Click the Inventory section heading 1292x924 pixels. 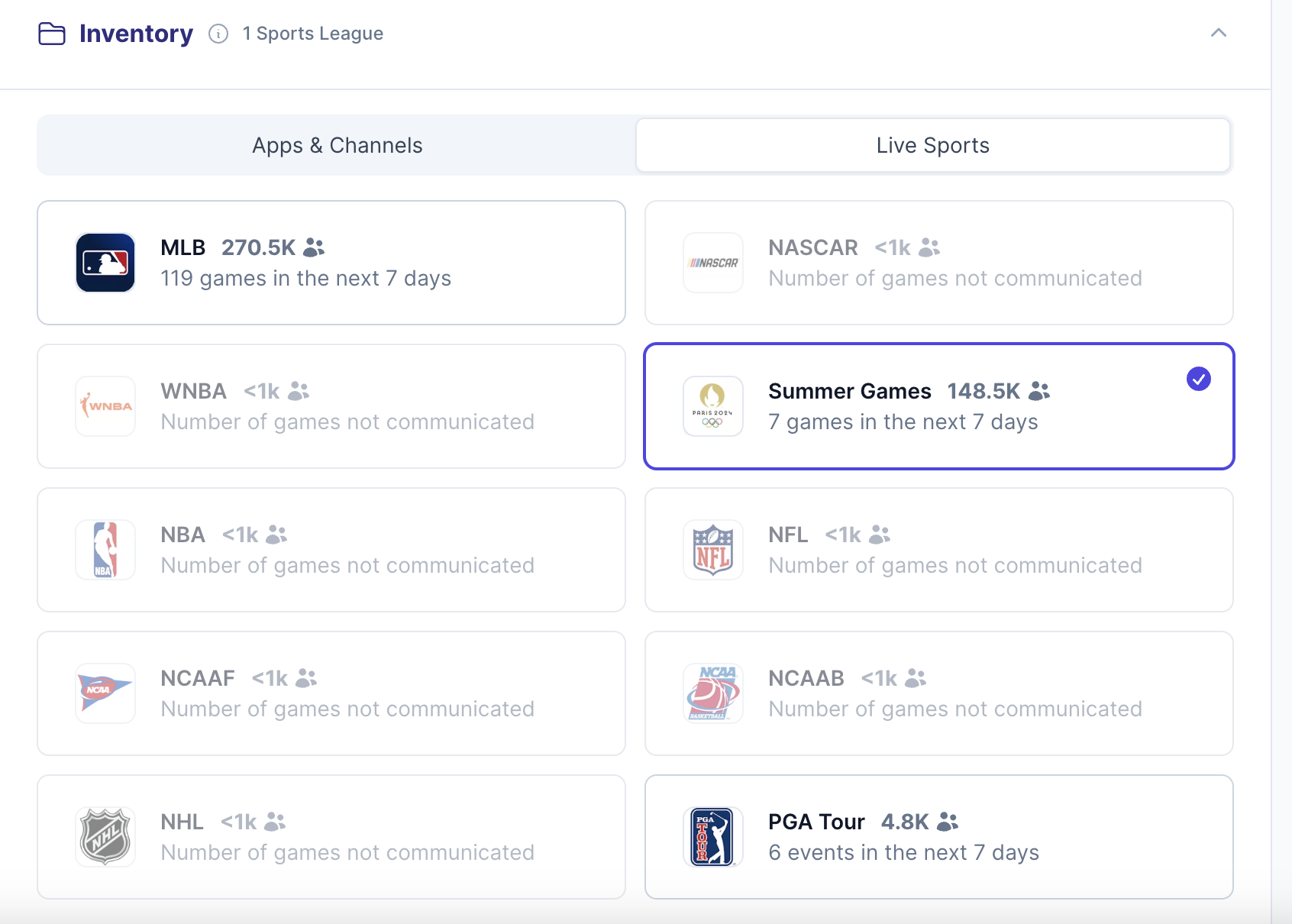click(x=136, y=34)
